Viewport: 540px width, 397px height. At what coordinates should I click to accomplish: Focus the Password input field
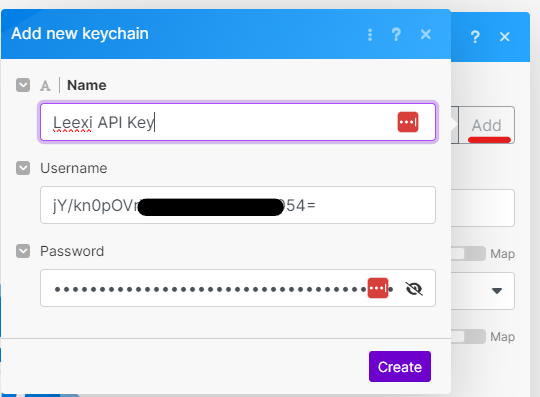click(238, 288)
